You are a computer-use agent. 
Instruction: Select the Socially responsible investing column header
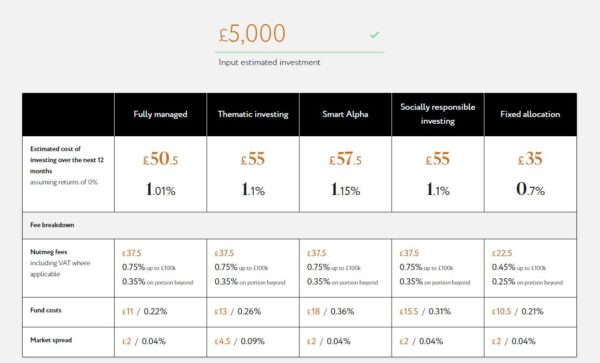(438, 114)
